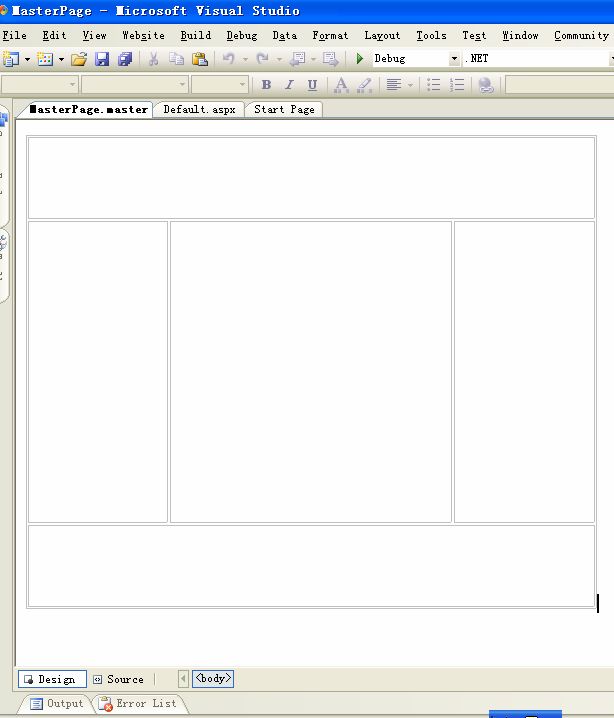Expand the Add New Item dropdown arrow
The height and width of the screenshot is (718, 614).
pyautogui.click(x=61, y=59)
